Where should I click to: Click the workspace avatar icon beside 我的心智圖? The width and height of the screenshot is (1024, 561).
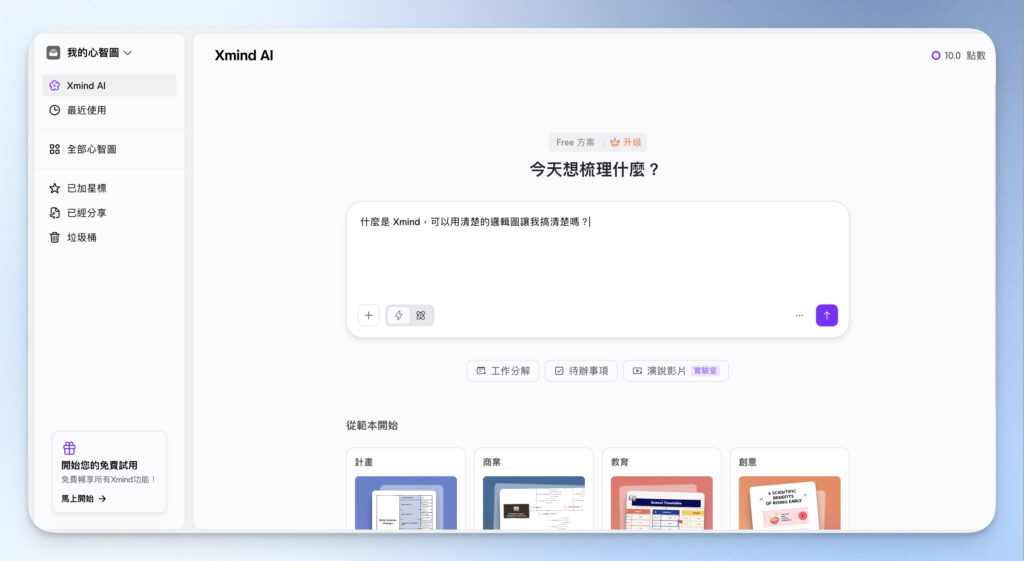pyautogui.click(x=54, y=53)
